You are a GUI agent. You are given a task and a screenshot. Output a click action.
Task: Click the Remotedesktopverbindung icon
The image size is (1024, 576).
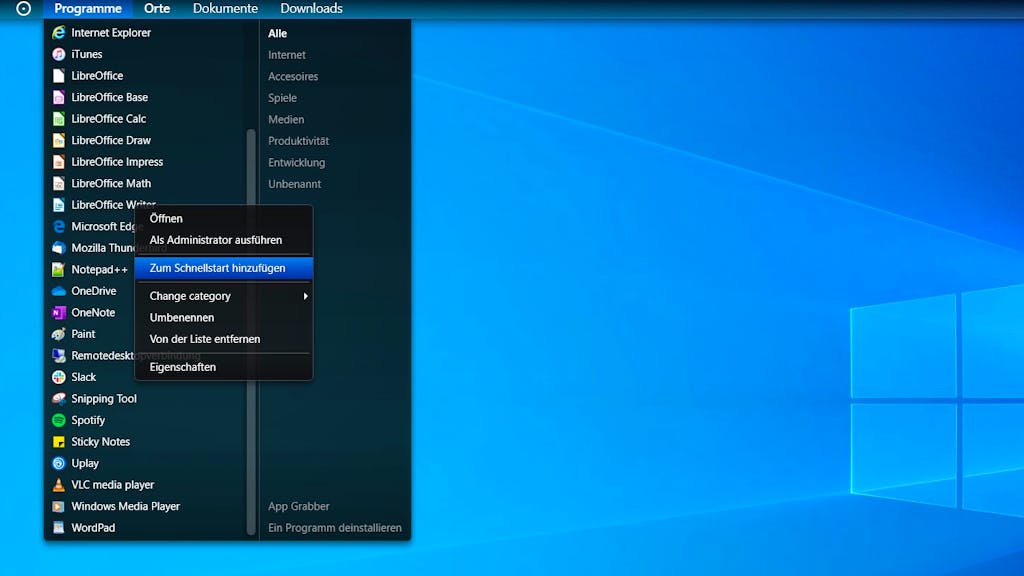59,356
